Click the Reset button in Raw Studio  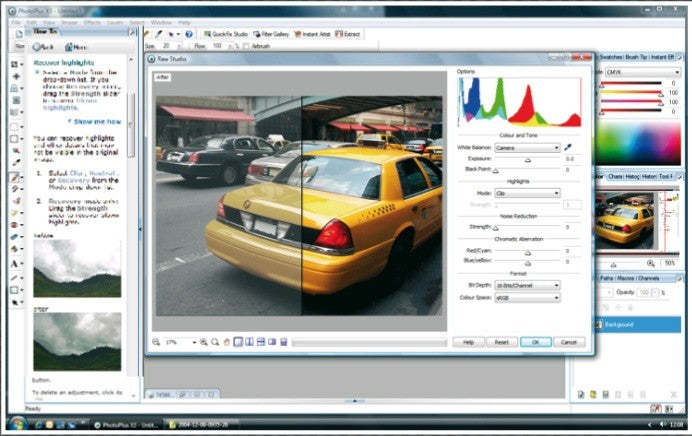point(501,342)
